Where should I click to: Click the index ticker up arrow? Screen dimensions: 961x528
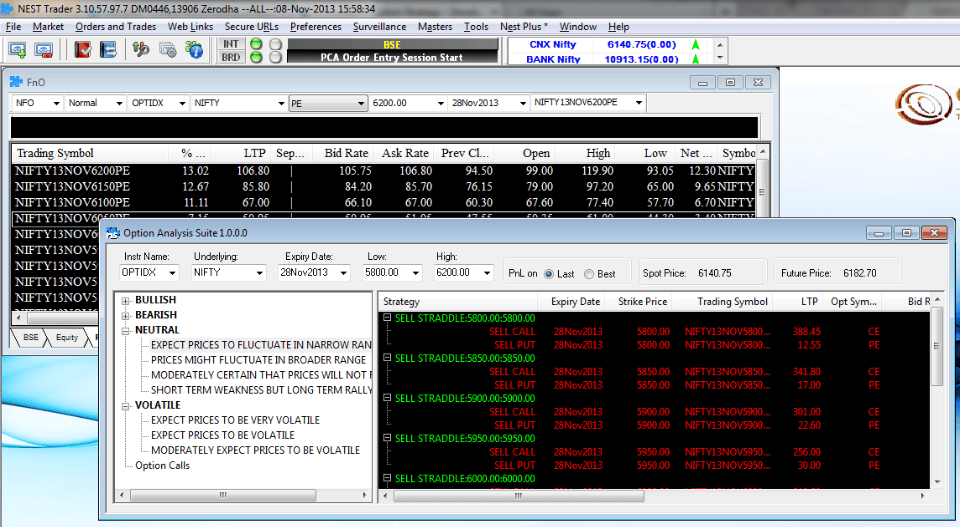(x=720, y=45)
